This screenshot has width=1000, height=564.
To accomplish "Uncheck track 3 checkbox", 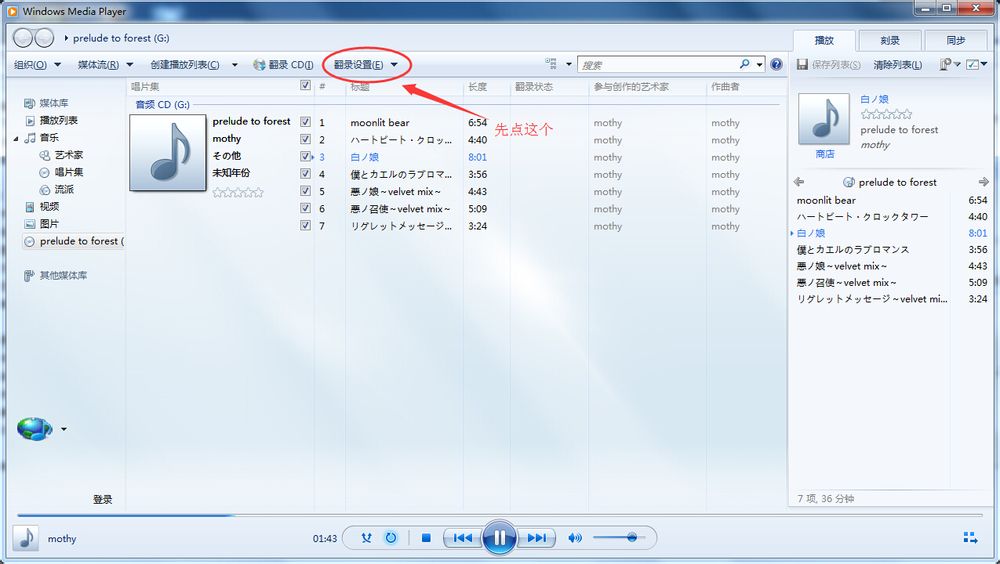I will pos(305,156).
